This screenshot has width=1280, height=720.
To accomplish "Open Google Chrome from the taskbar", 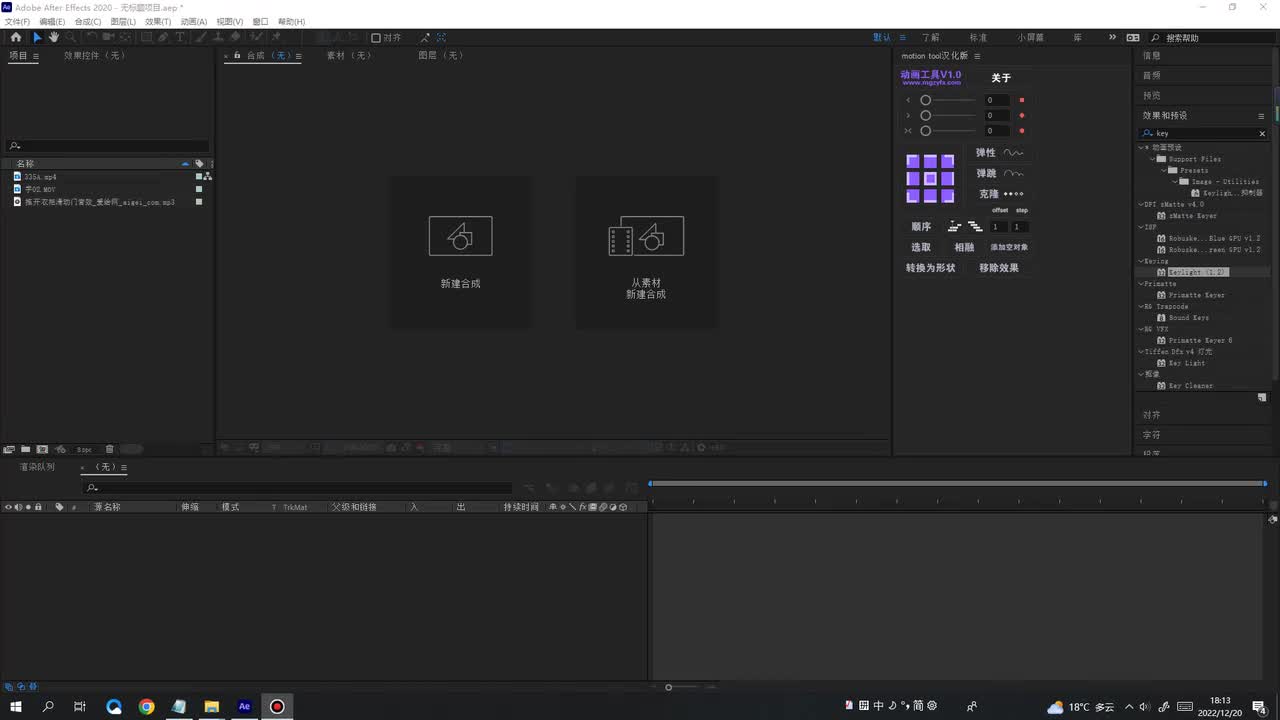I will pyautogui.click(x=147, y=707).
